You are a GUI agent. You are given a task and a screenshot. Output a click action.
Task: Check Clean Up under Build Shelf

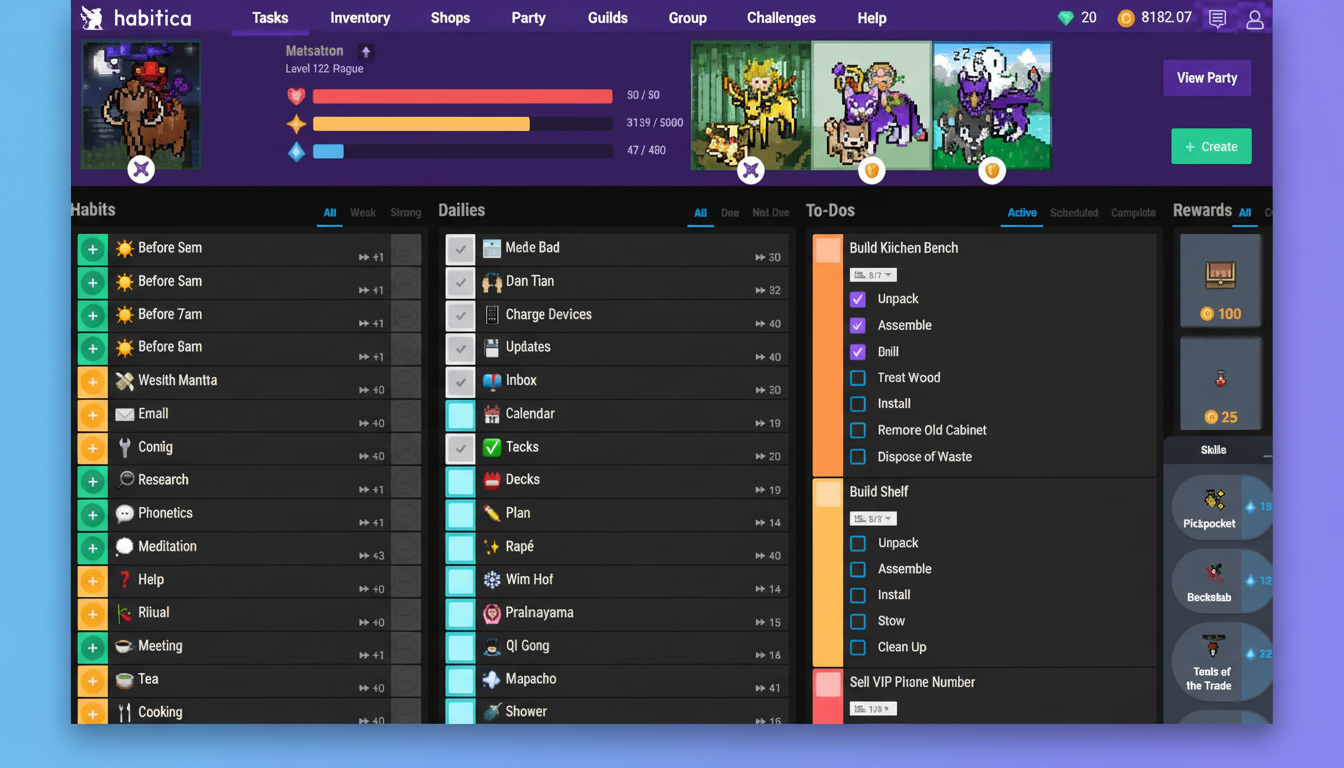point(857,647)
